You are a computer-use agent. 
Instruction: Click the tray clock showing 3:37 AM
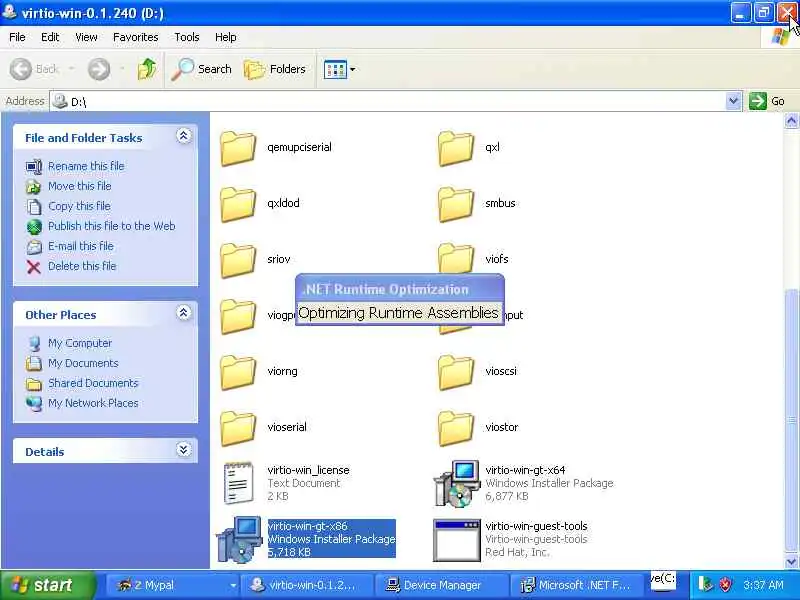pyautogui.click(x=763, y=585)
